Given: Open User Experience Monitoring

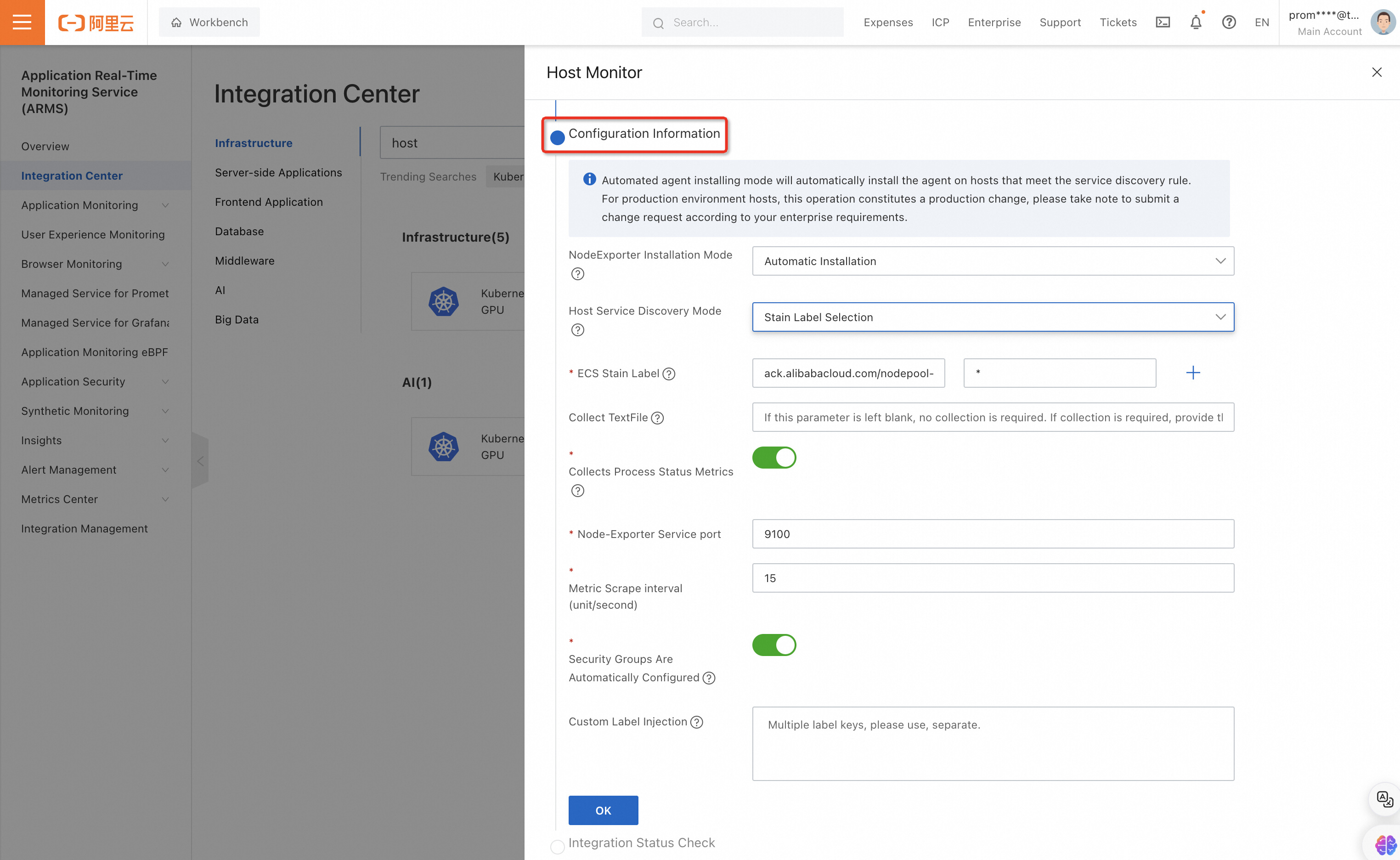Looking at the screenshot, I should tap(93, 235).
